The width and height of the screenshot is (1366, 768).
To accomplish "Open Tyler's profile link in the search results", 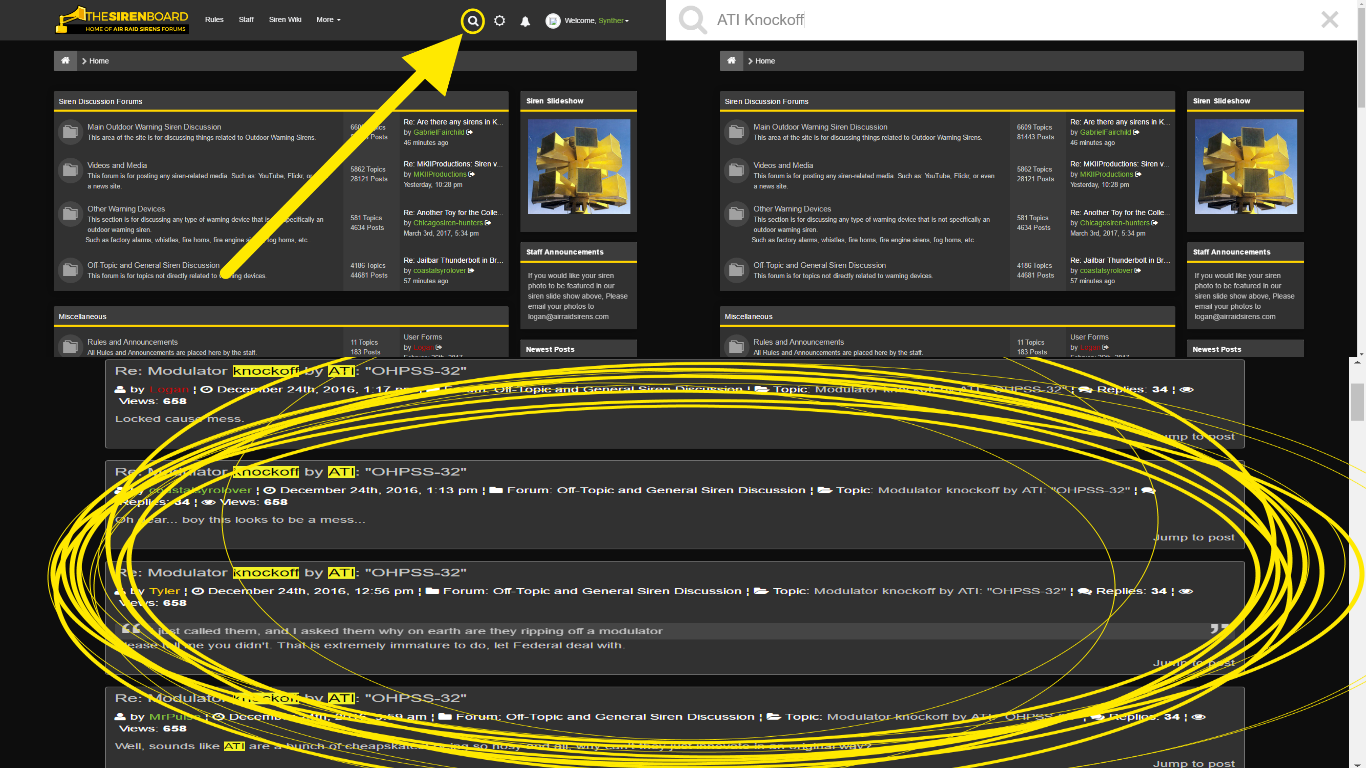I will click(x=165, y=591).
